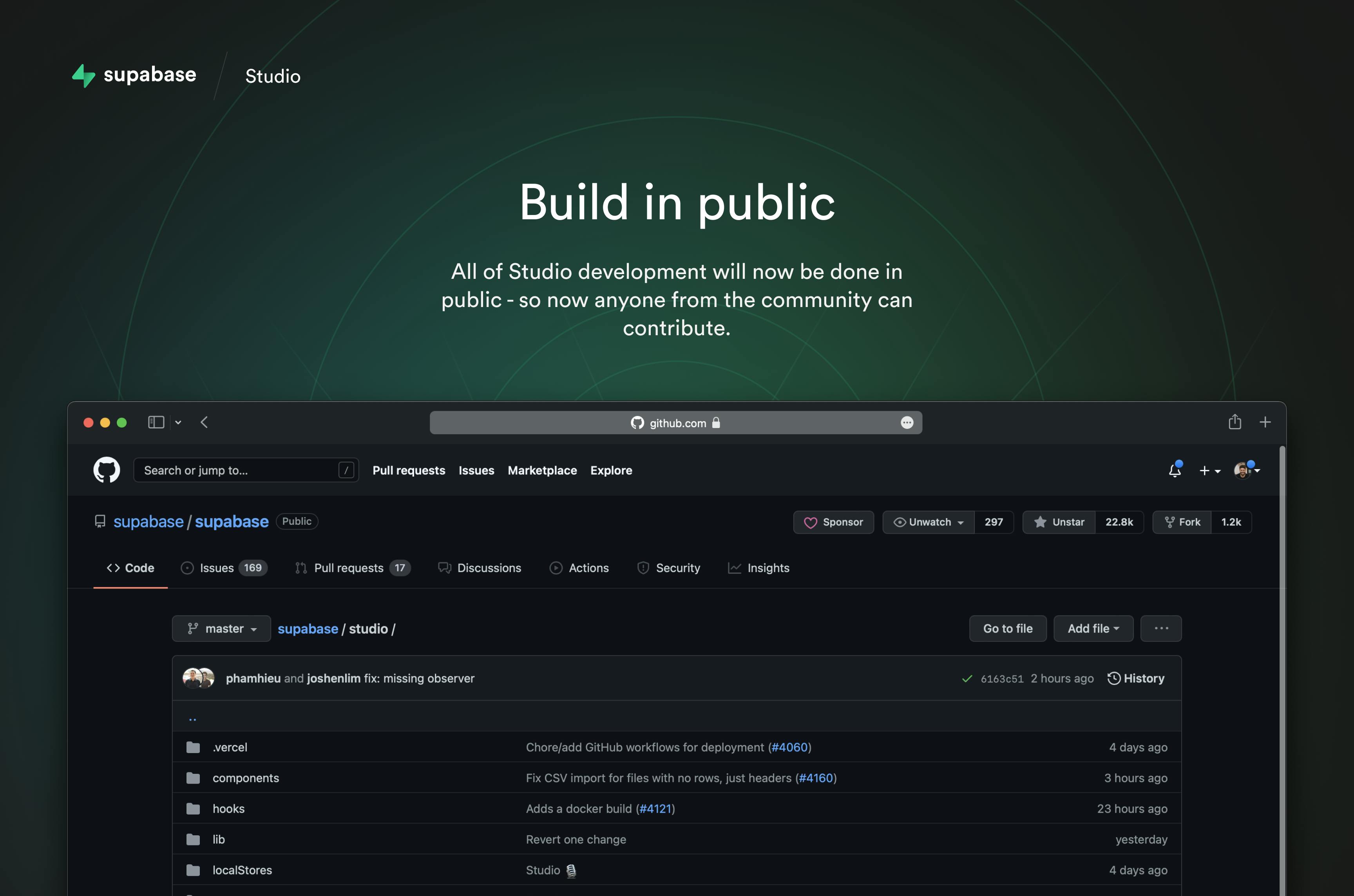
Task: Click the components folder icon
Action: point(193,778)
